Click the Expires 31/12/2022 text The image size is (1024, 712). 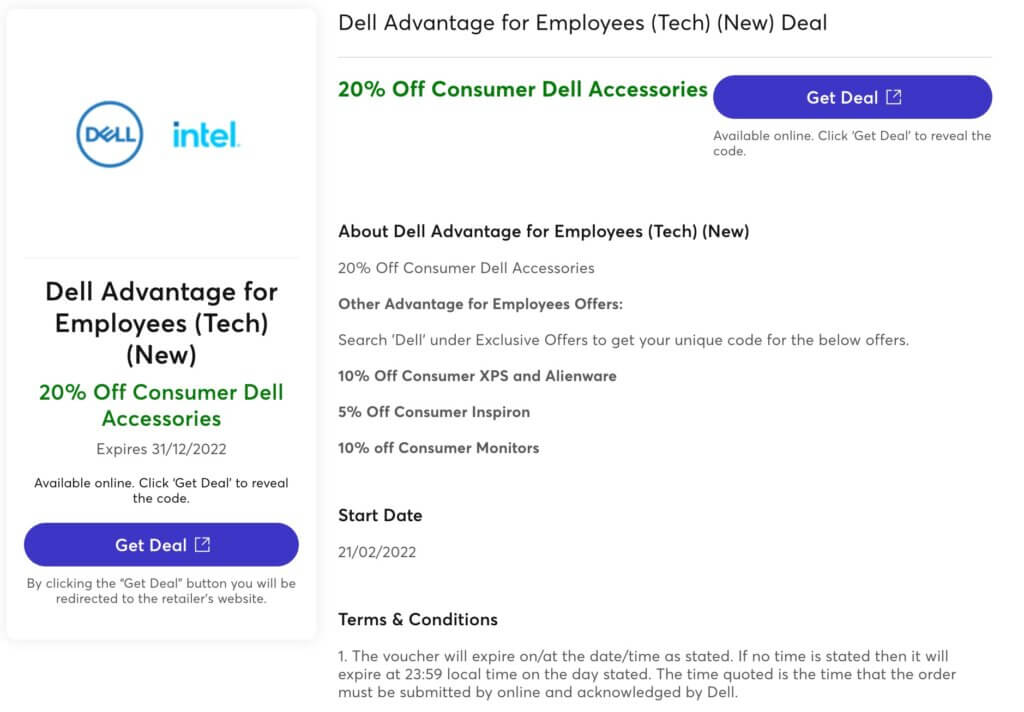click(x=161, y=449)
